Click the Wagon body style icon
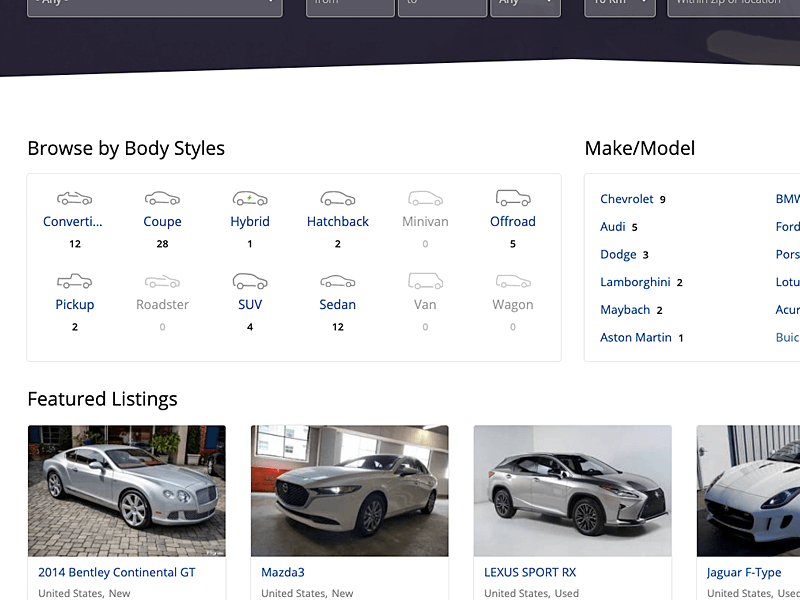Image resolution: width=800 pixels, height=600 pixels. 513,281
